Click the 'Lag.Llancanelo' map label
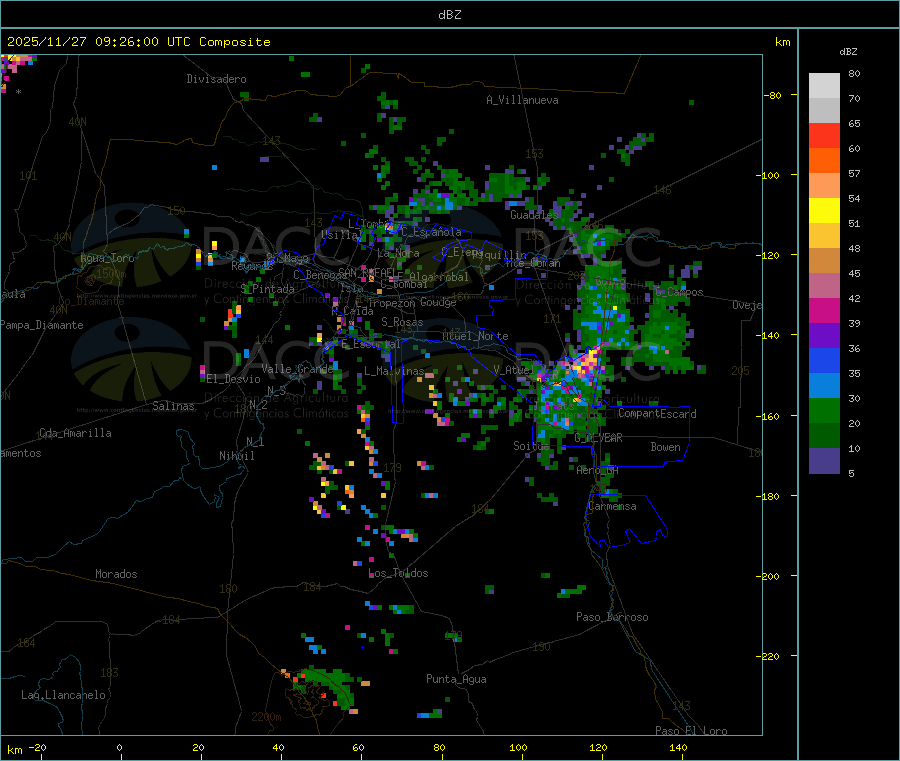The height and width of the screenshot is (761, 900). click(64, 695)
